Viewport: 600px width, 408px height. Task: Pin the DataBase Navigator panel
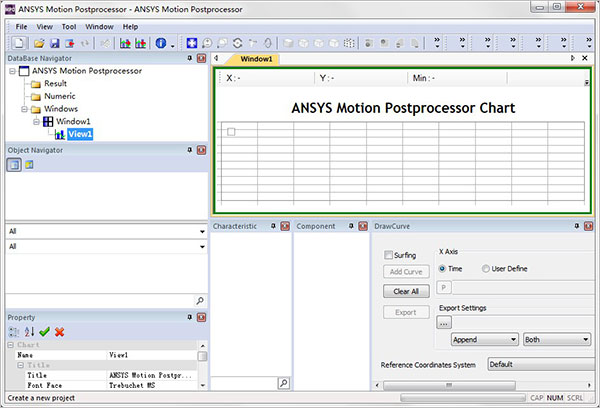point(189,58)
